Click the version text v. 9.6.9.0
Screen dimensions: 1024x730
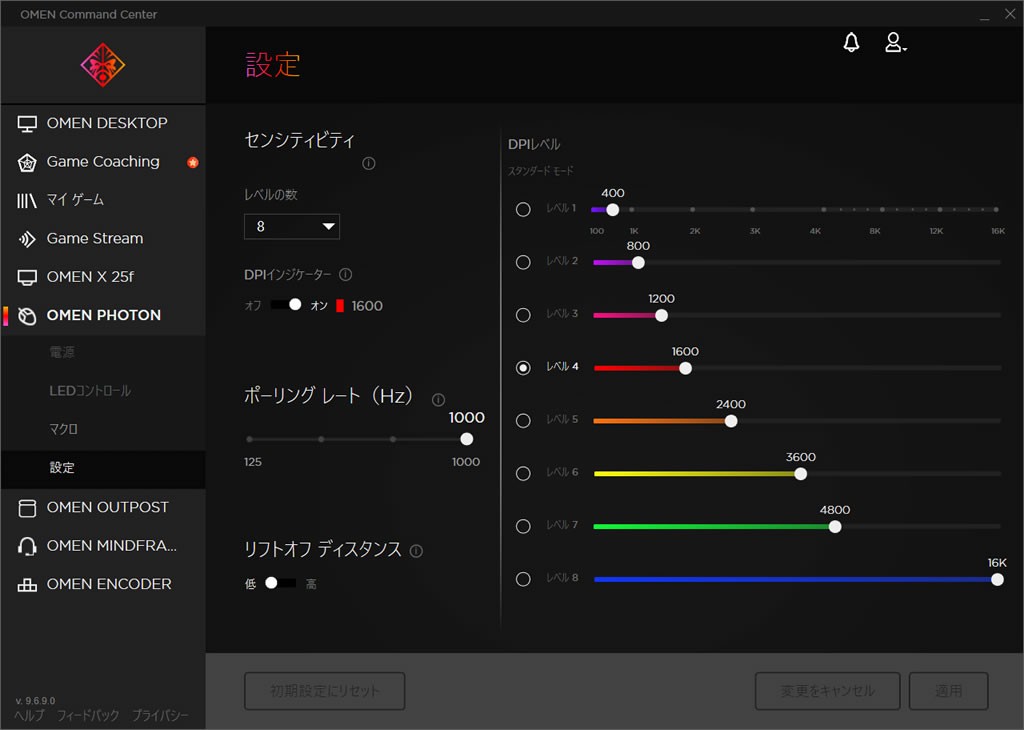[x=35, y=701]
